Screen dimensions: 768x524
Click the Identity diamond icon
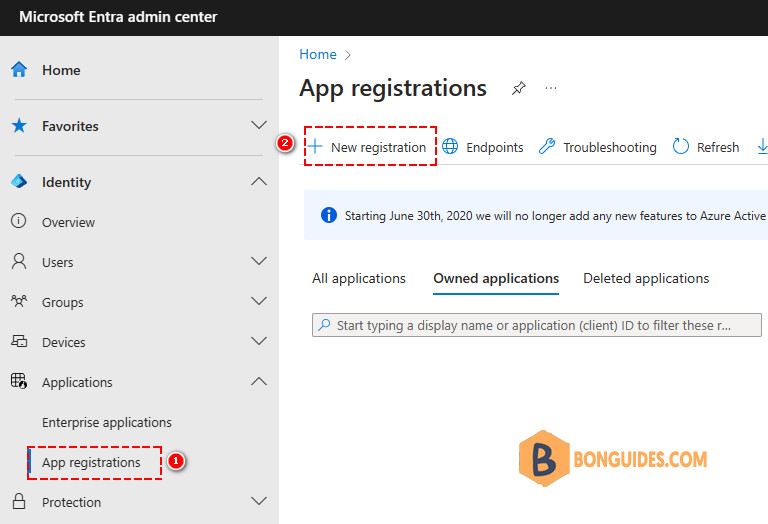coord(19,181)
